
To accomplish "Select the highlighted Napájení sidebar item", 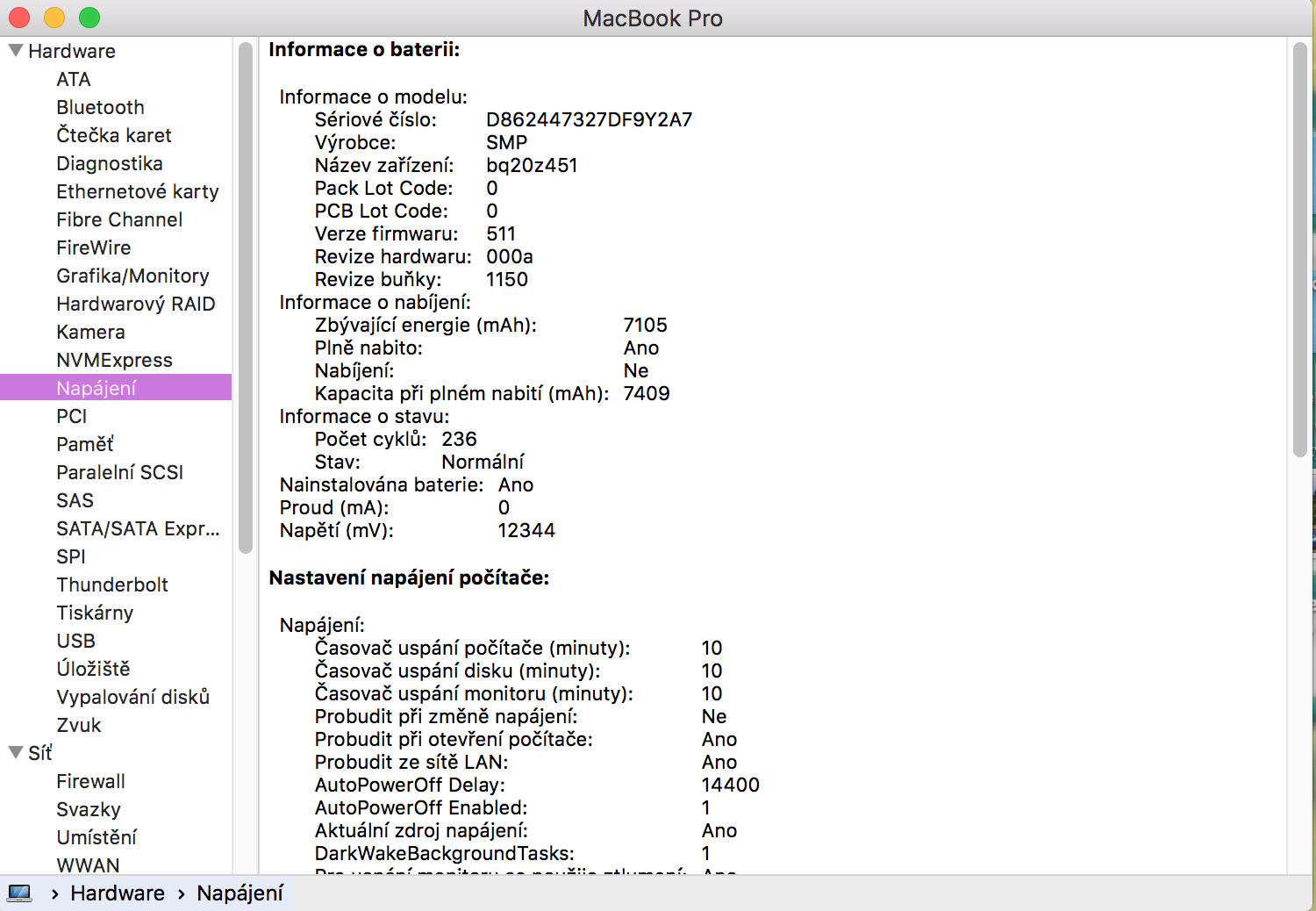I will (x=97, y=388).
